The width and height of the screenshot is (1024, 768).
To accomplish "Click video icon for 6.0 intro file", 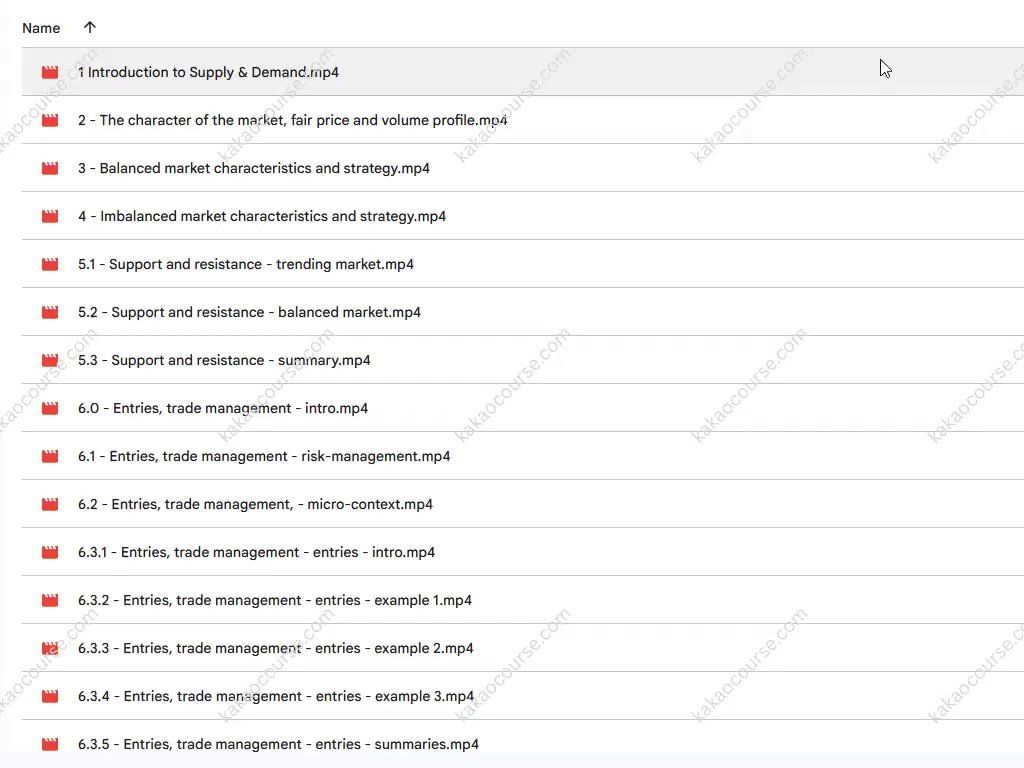I will pos(50,408).
